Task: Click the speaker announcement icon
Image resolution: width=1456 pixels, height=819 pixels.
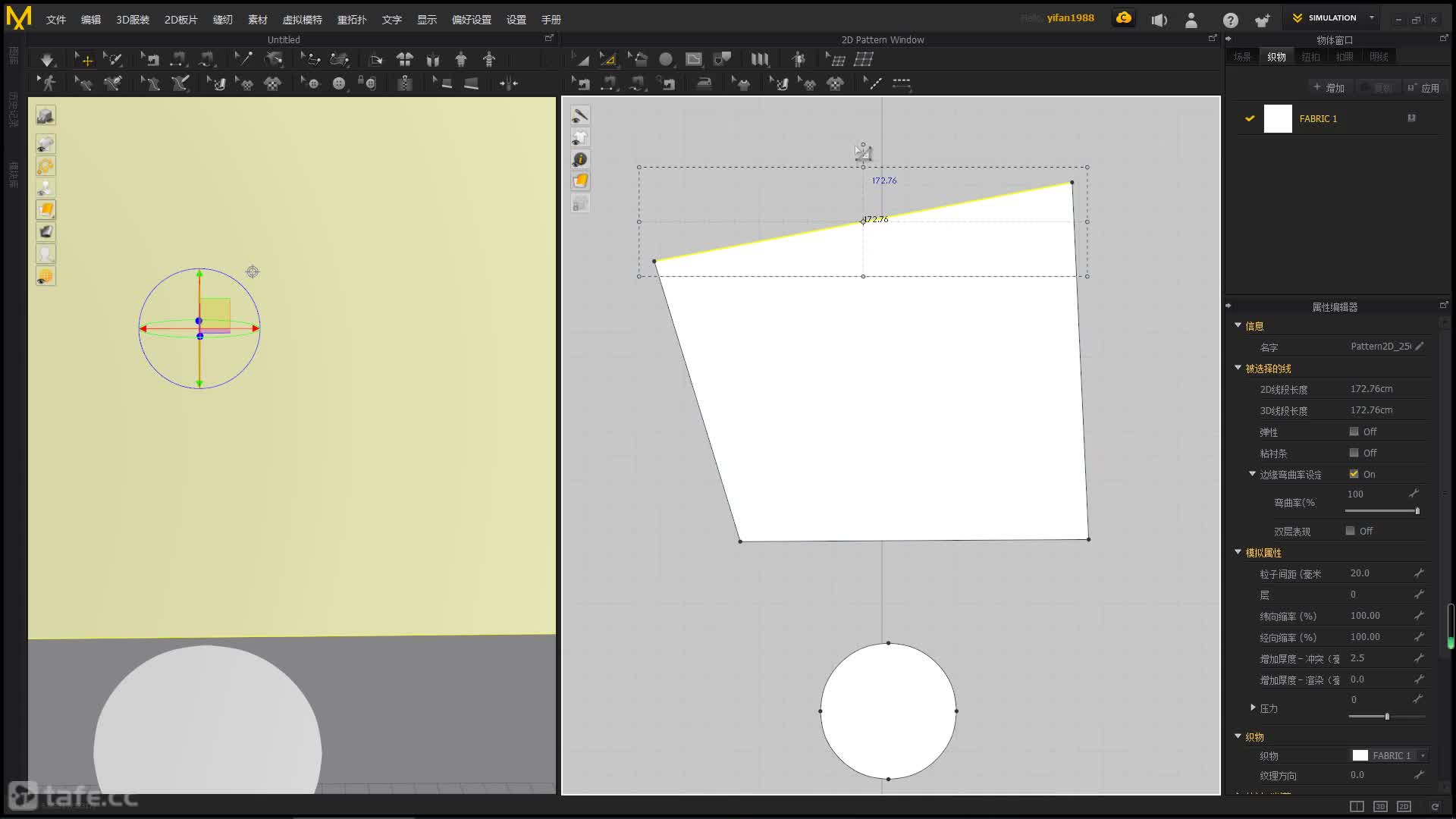Action: 1159,20
